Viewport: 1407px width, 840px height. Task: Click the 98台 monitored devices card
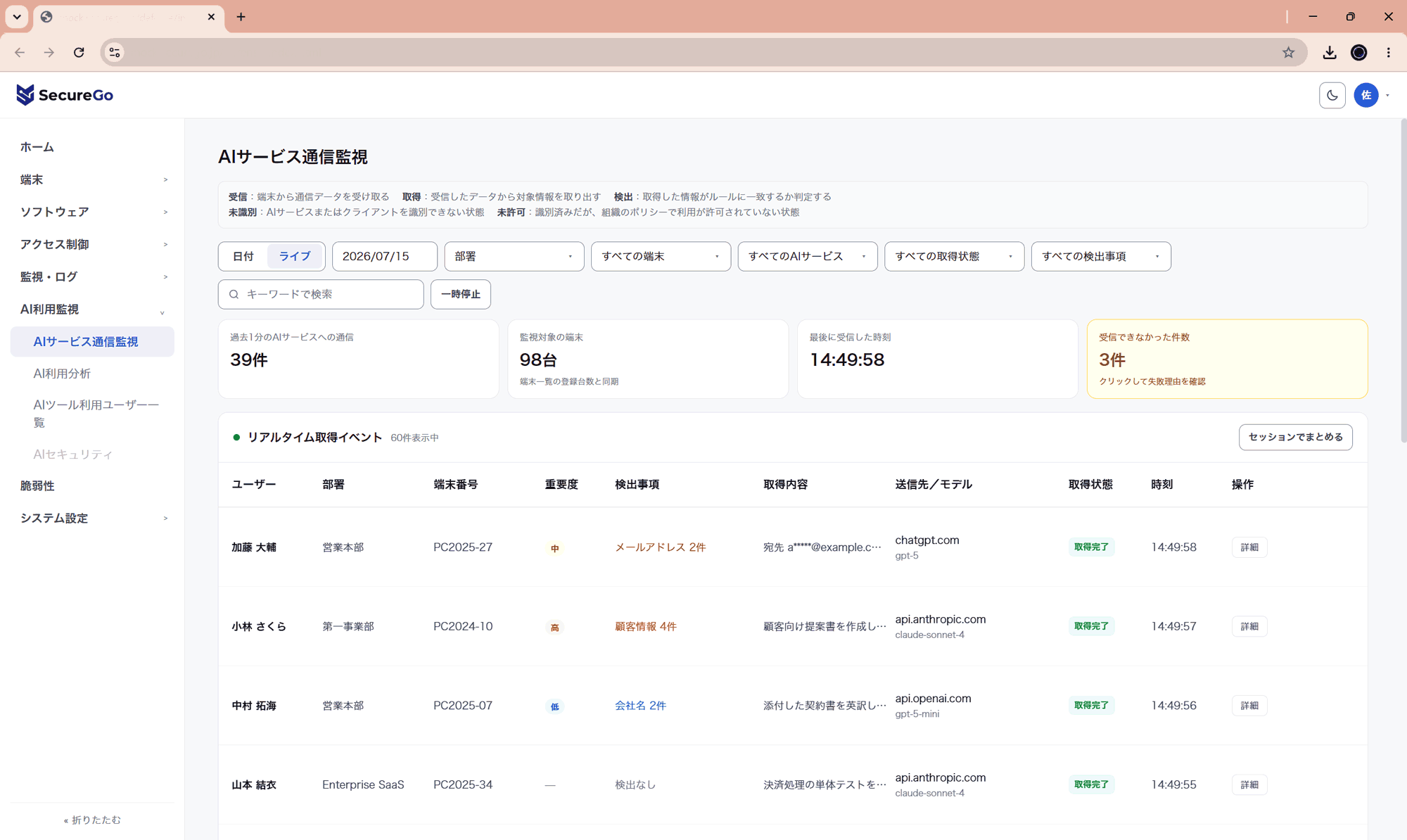pos(647,359)
